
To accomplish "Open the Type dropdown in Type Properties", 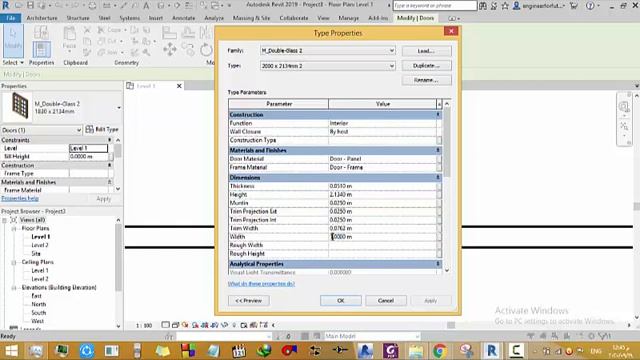I will coord(391,66).
